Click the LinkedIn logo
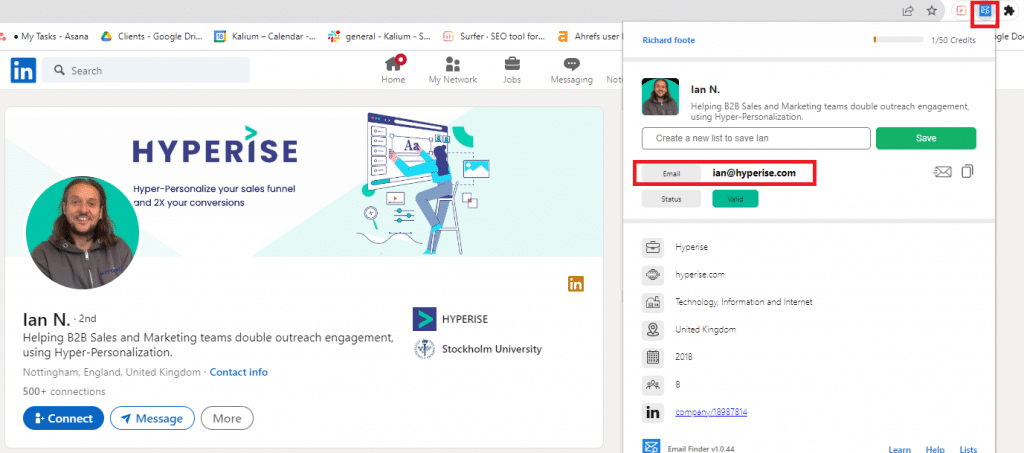This screenshot has height=453, width=1024. [x=23, y=70]
